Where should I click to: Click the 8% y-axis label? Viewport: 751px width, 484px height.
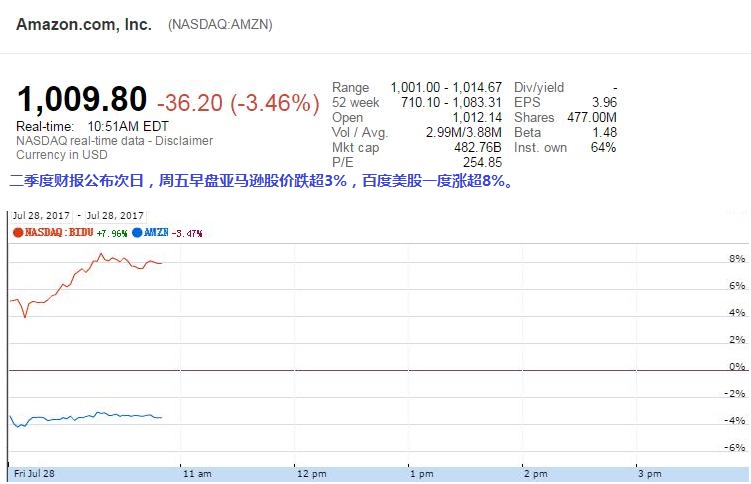point(737,259)
